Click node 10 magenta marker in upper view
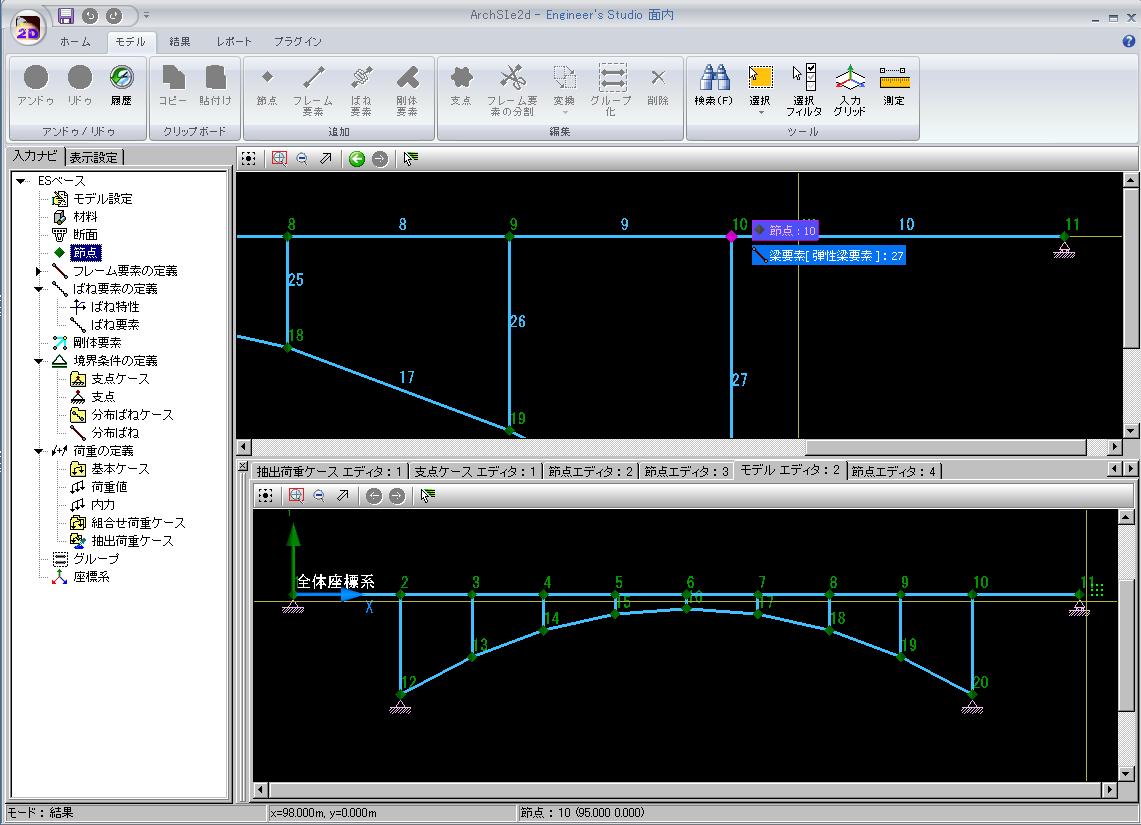This screenshot has height=825, width=1141. pos(731,236)
